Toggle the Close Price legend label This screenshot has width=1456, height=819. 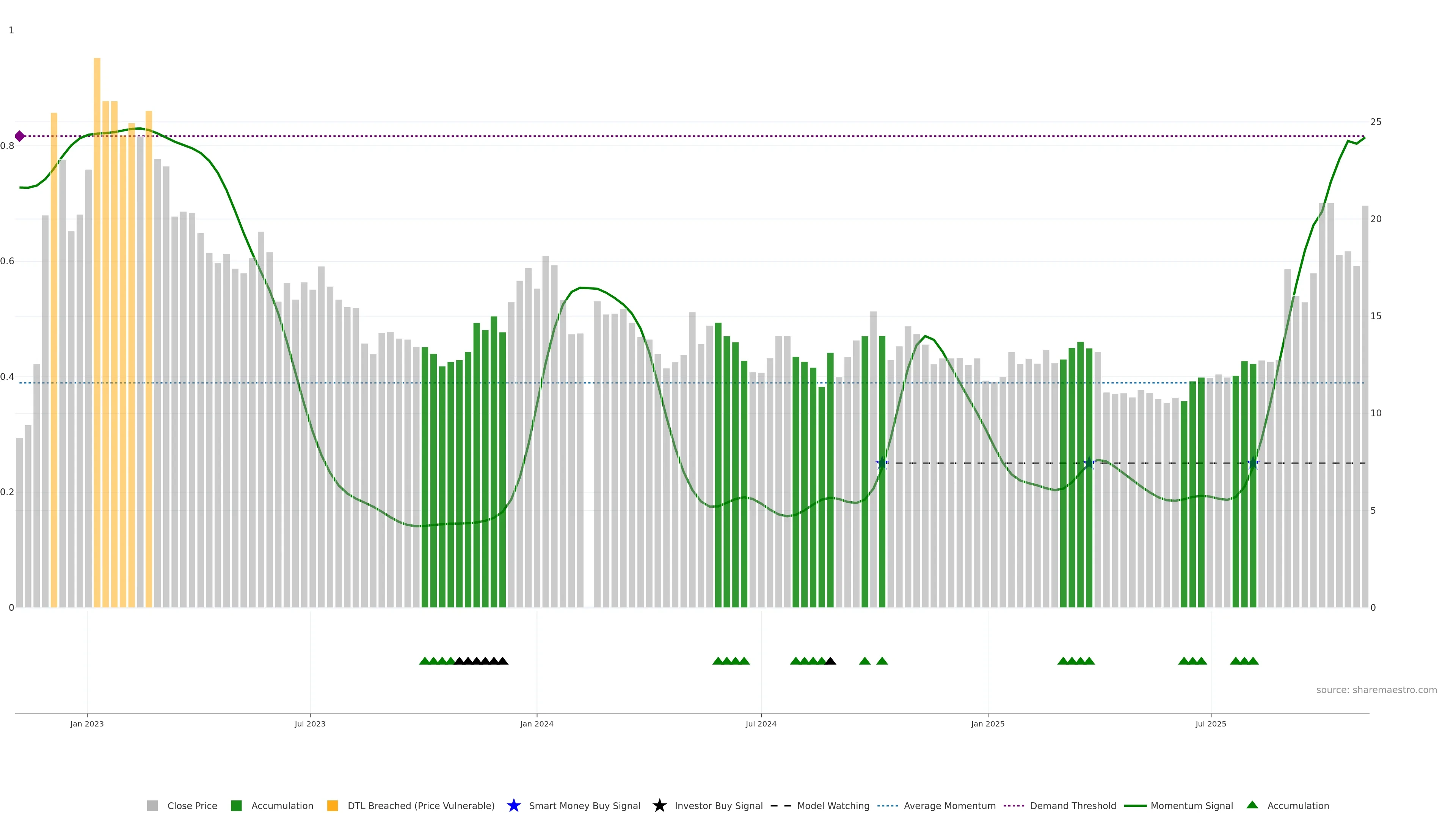(192, 806)
